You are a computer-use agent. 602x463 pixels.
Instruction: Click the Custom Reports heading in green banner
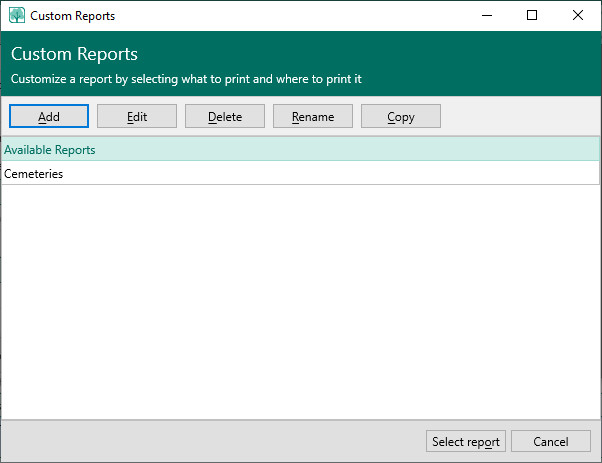74,54
